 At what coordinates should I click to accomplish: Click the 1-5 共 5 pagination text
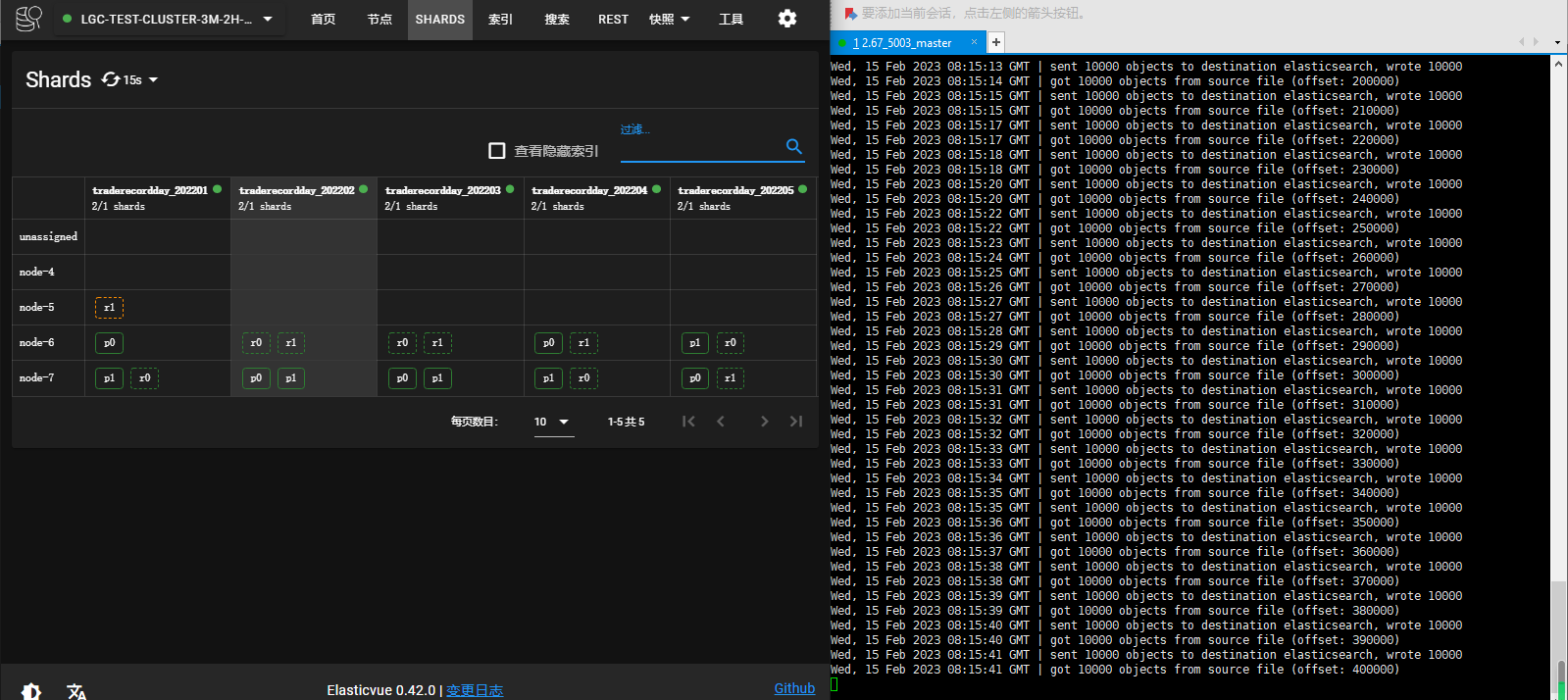pos(626,422)
